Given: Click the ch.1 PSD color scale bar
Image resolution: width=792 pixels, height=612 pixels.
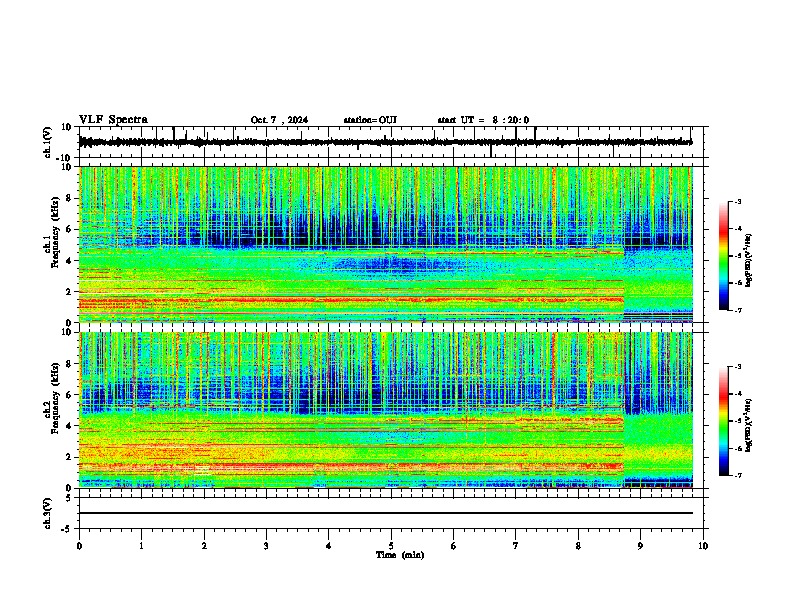Looking at the screenshot, I should [723, 256].
